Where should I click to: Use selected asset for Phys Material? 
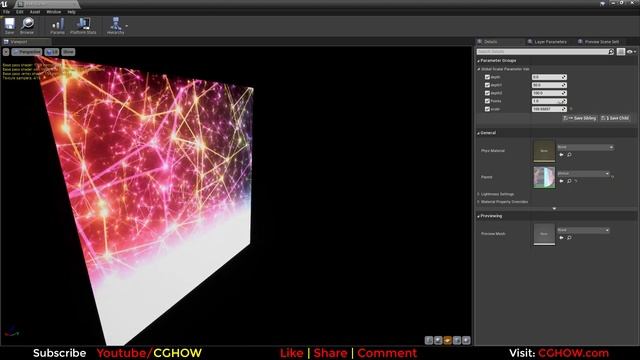pyautogui.click(x=561, y=155)
